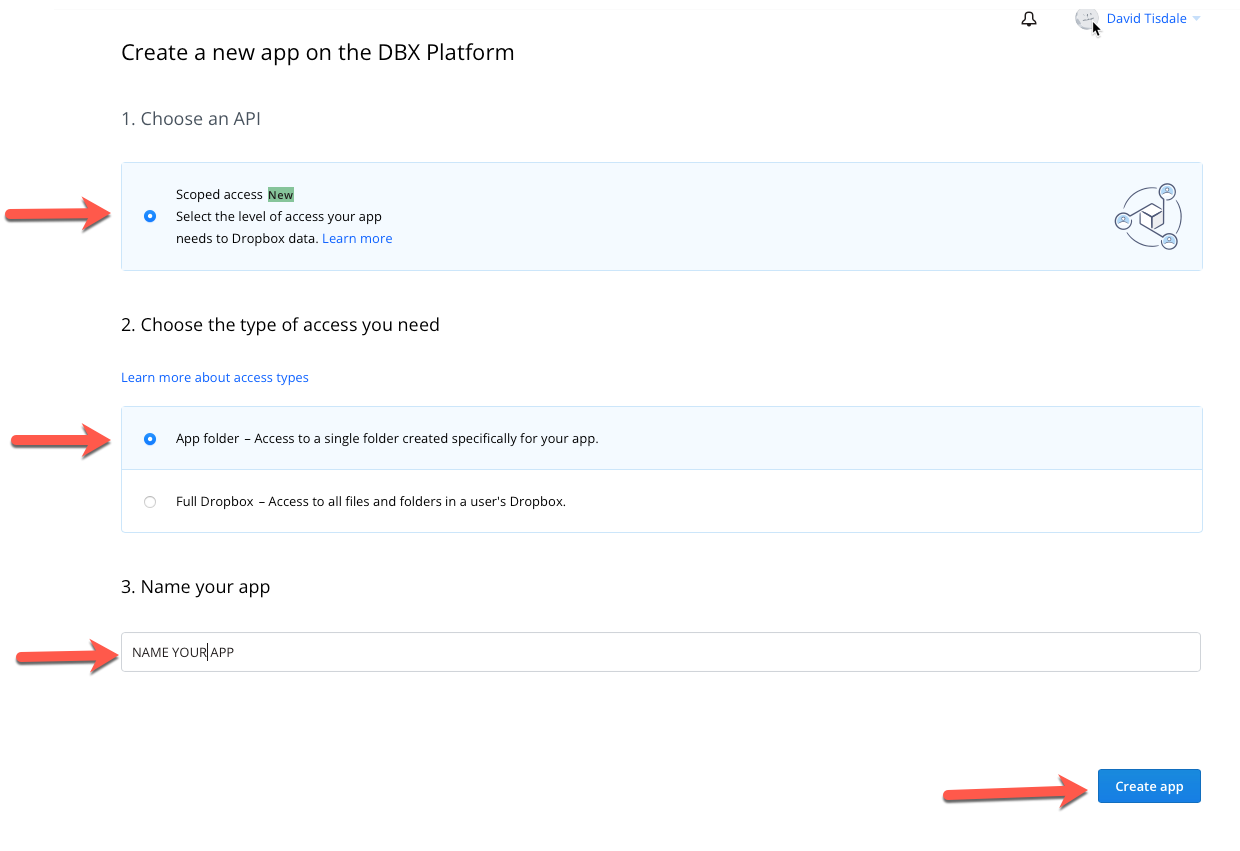Screen dimensions: 1240x851
Task: Click the green New badge
Action: [281, 195]
